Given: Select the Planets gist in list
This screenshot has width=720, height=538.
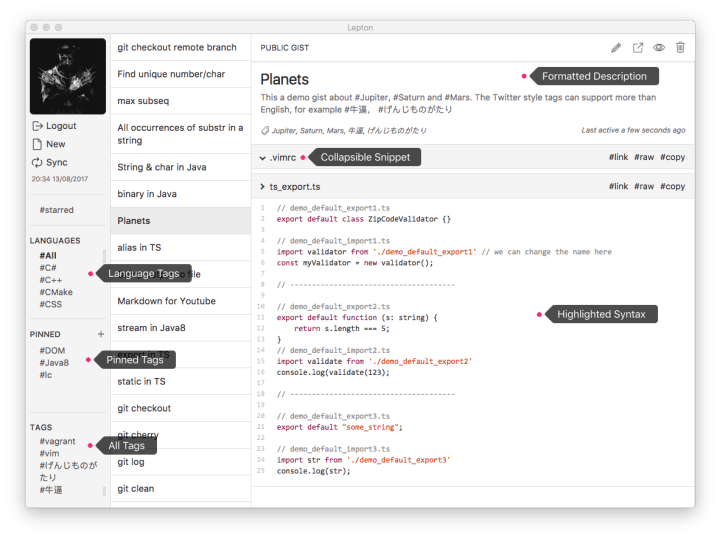Looking at the screenshot, I should click(x=180, y=221).
